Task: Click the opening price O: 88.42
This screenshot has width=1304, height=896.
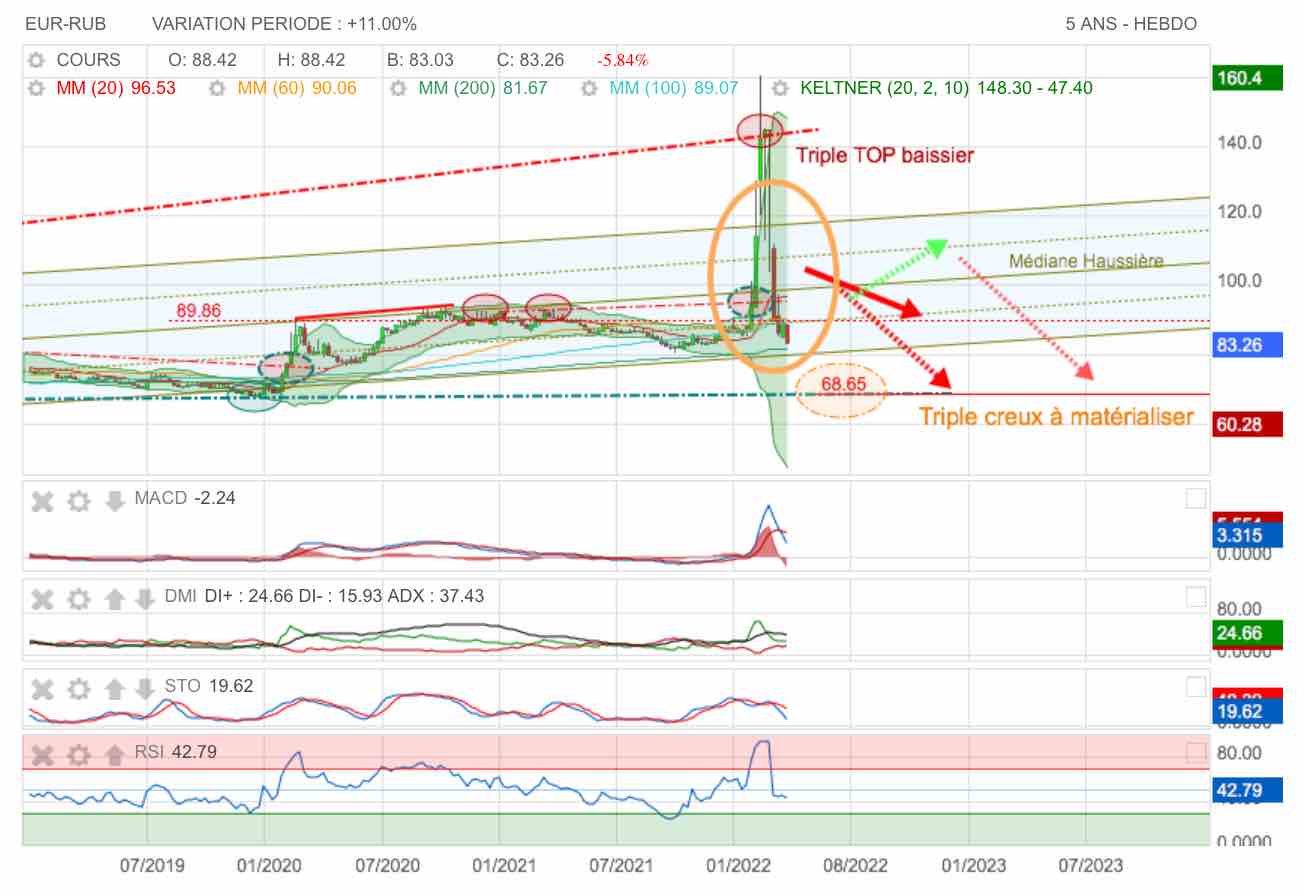Action: [x=200, y=60]
